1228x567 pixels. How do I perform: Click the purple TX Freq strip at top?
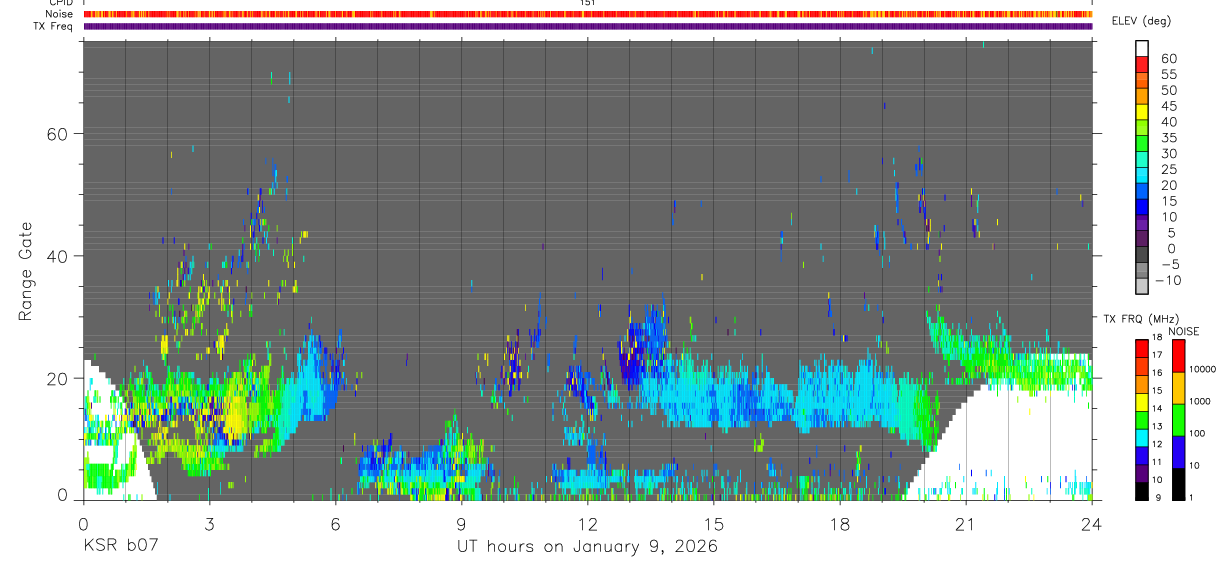[x=589, y=26]
